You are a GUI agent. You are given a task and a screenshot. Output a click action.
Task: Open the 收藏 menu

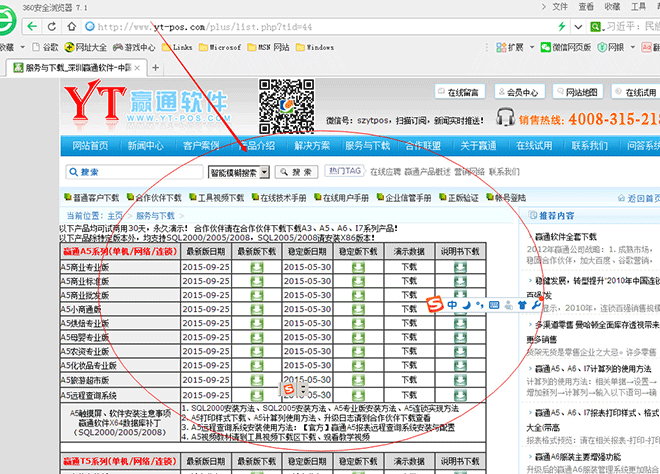[x=612, y=7]
